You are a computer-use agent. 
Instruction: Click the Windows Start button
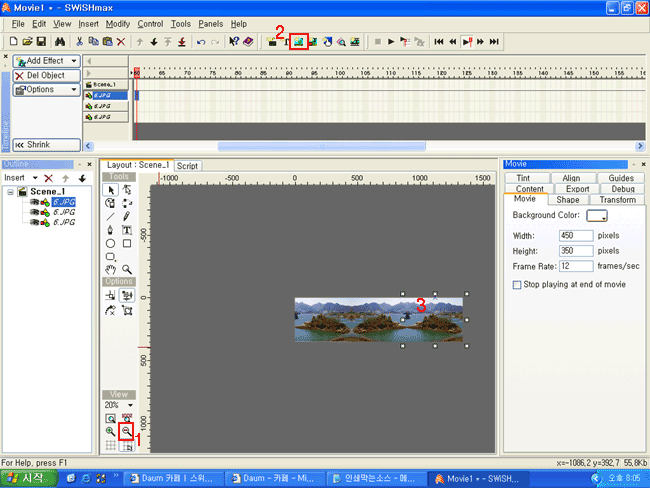click(x=29, y=478)
